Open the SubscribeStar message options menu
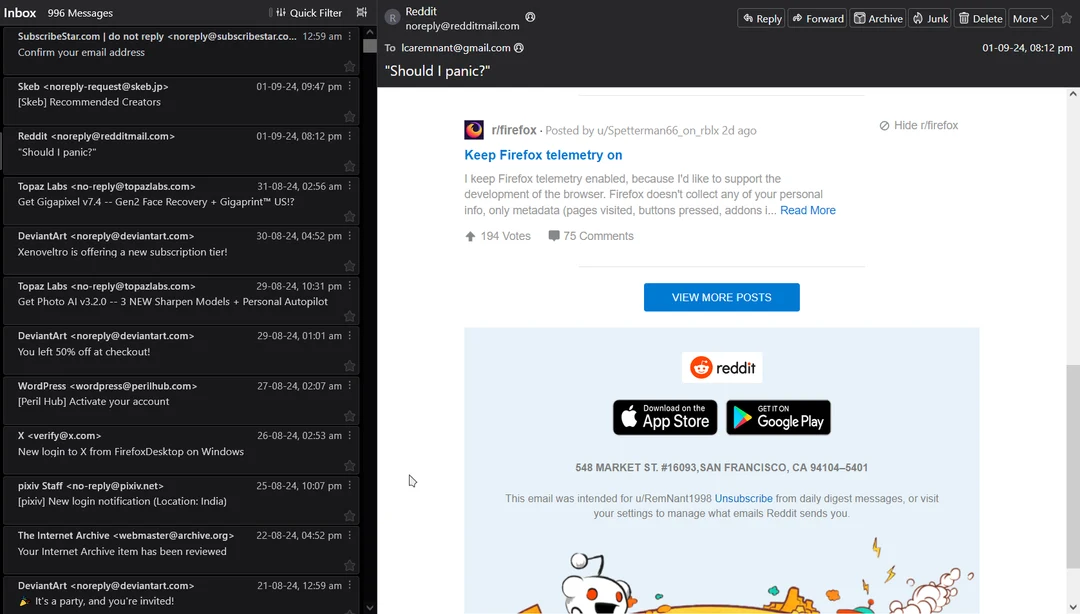The image size is (1080, 614). point(349,35)
